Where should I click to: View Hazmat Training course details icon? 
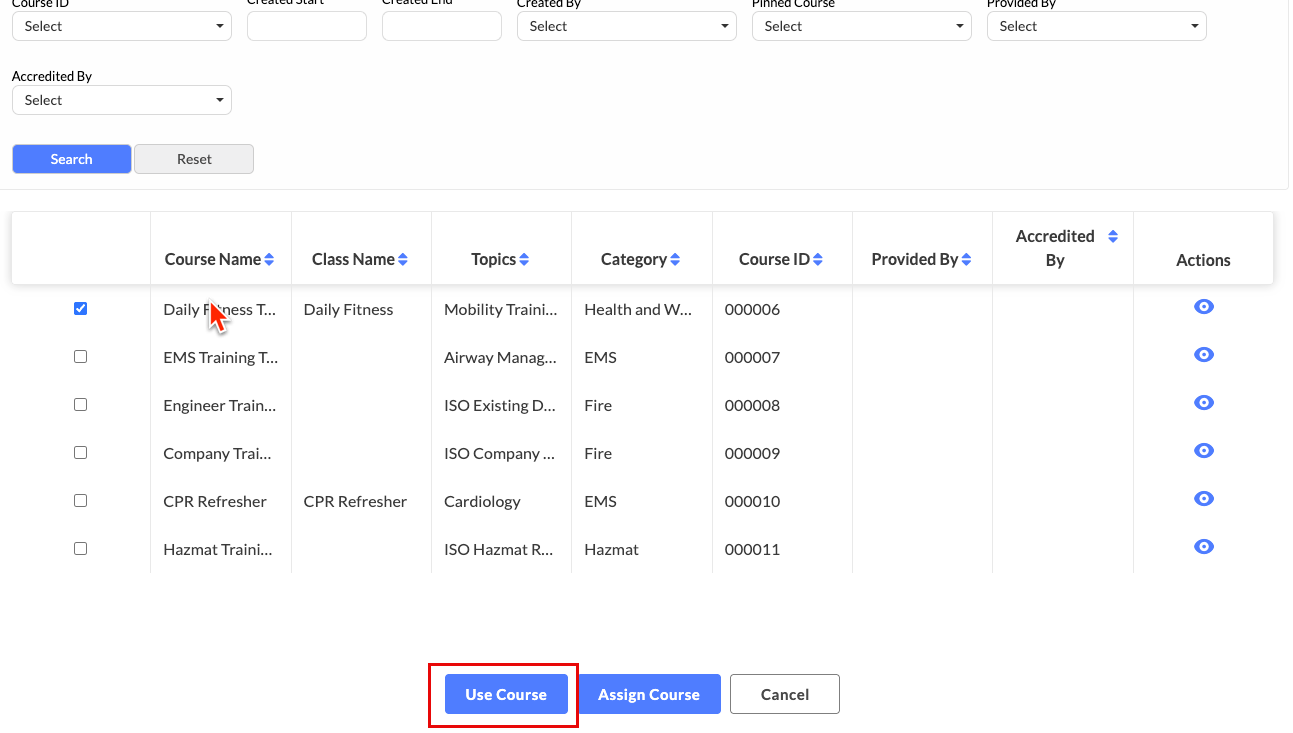pyautogui.click(x=1204, y=547)
